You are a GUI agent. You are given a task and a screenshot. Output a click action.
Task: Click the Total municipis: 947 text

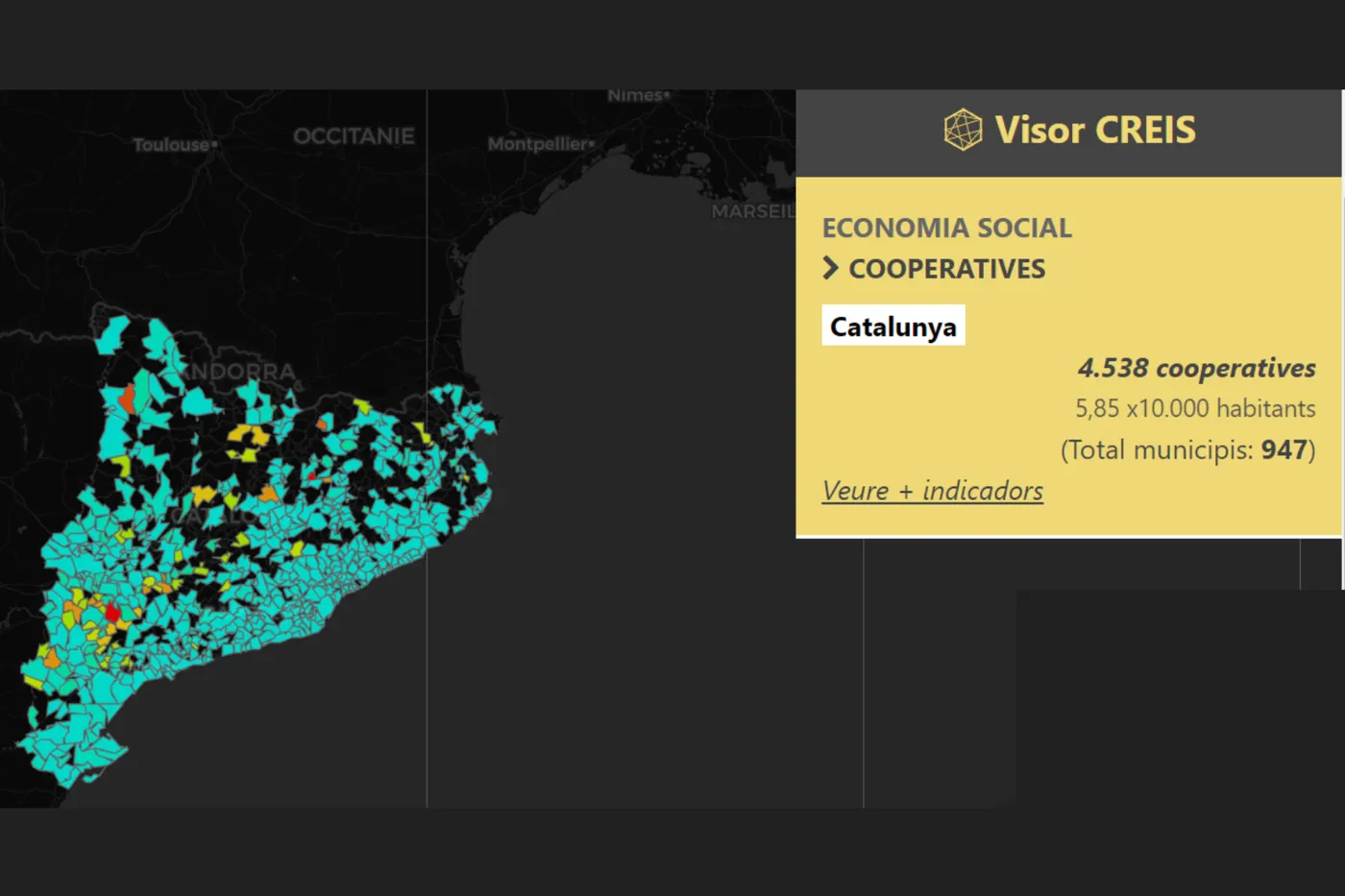click(x=1188, y=449)
